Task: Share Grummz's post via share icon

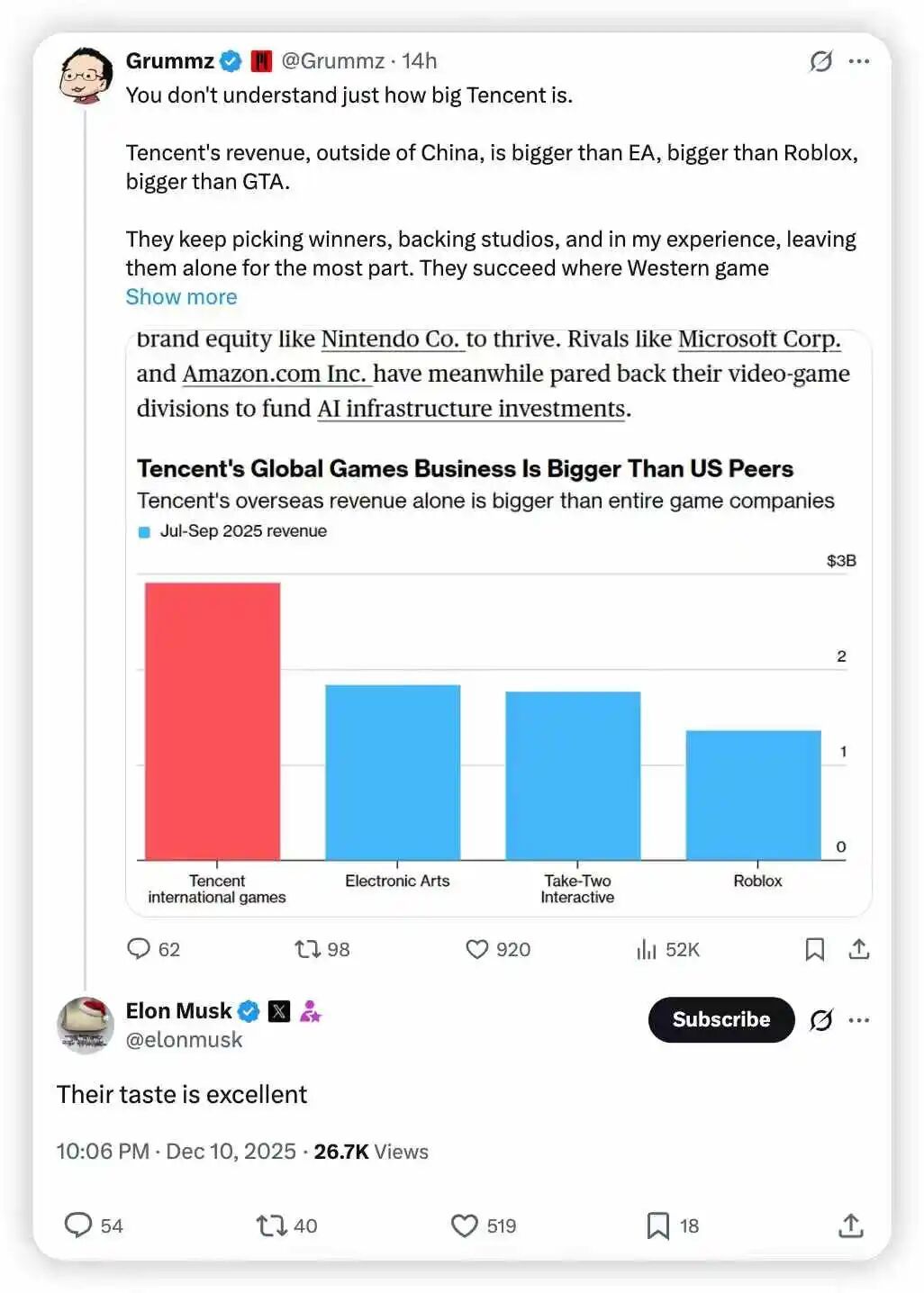Action: point(859,949)
